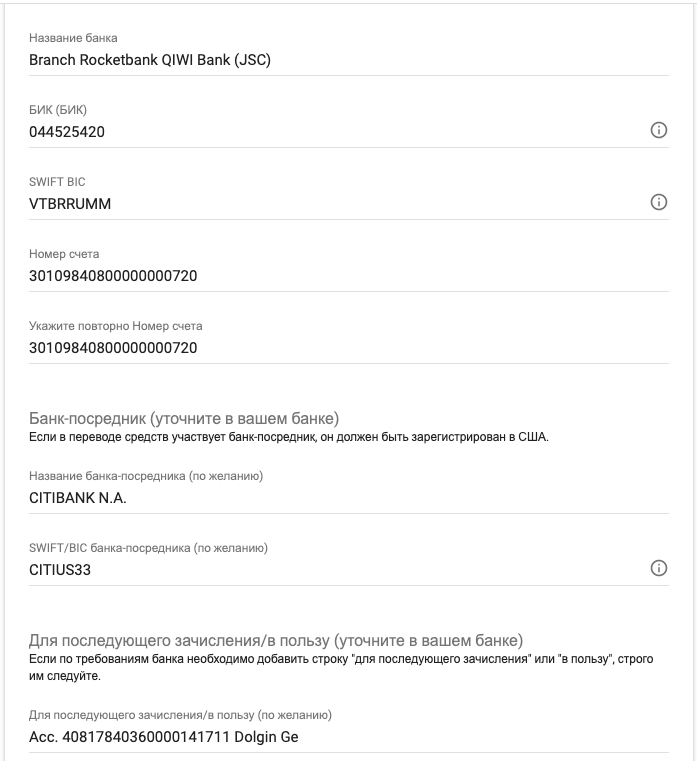Viewport: 697px width, 761px height.
Task: Click the Банк-посредник section heading
Action: click(x=184, y=418)
